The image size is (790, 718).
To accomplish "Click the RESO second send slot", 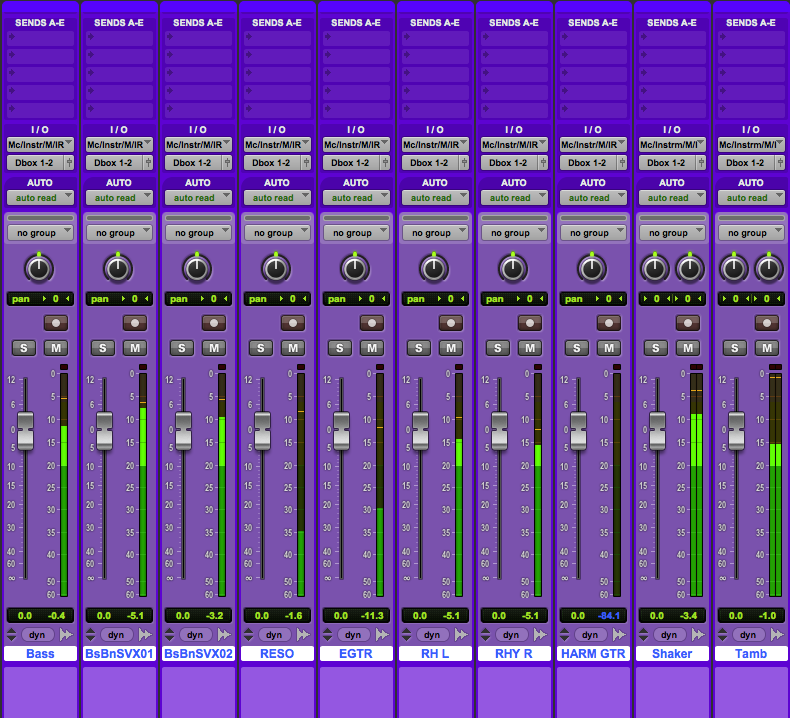I will click(277, 56).
